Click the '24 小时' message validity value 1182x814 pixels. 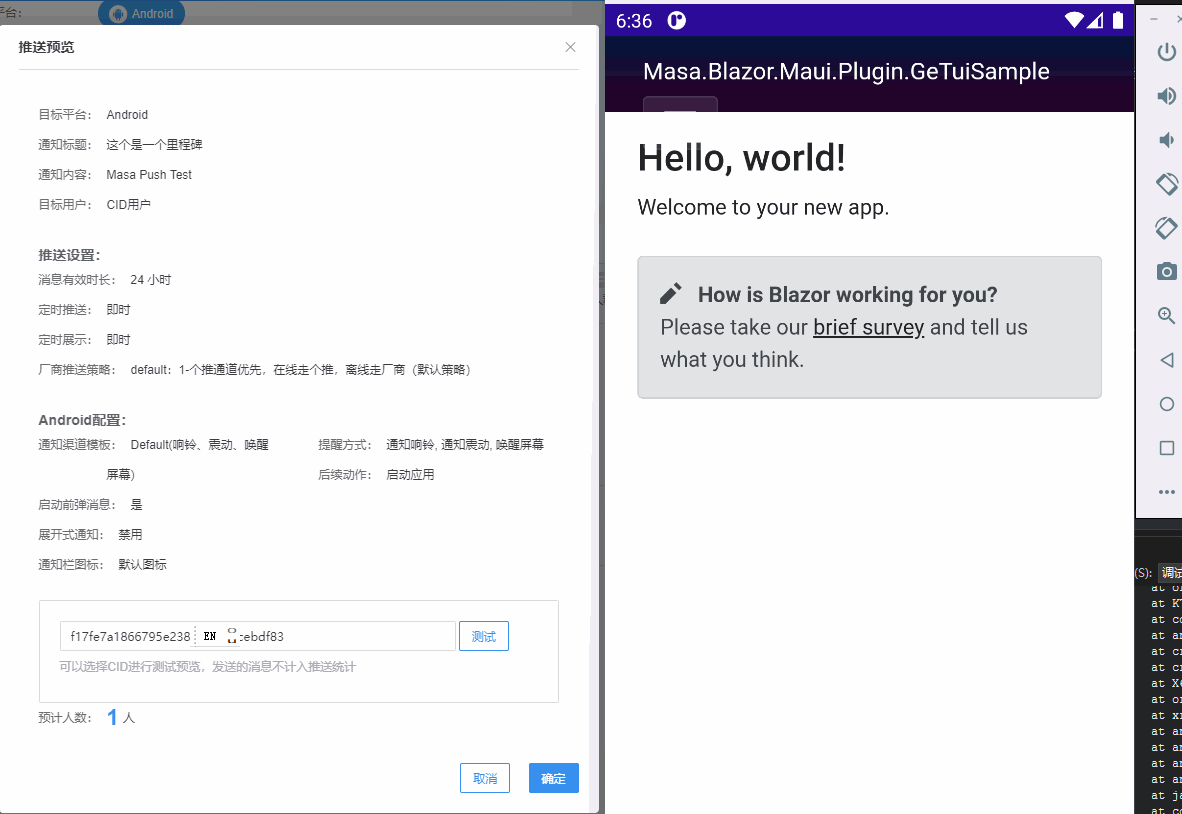coord(151,280)
